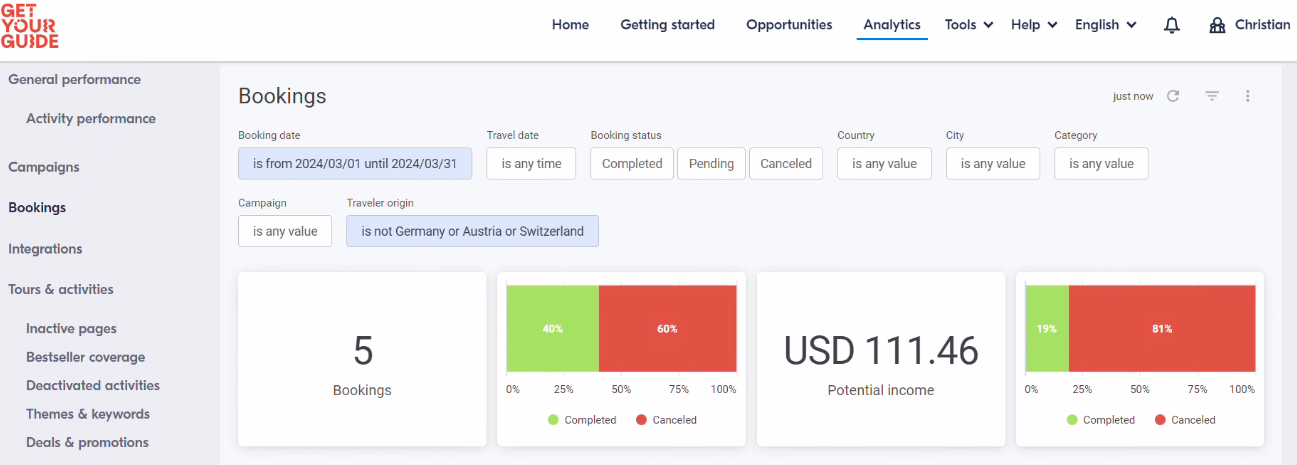The height and width of the screenshot is (465, 1297).
Task: Switch to the Getting started page
Action: 667,25
